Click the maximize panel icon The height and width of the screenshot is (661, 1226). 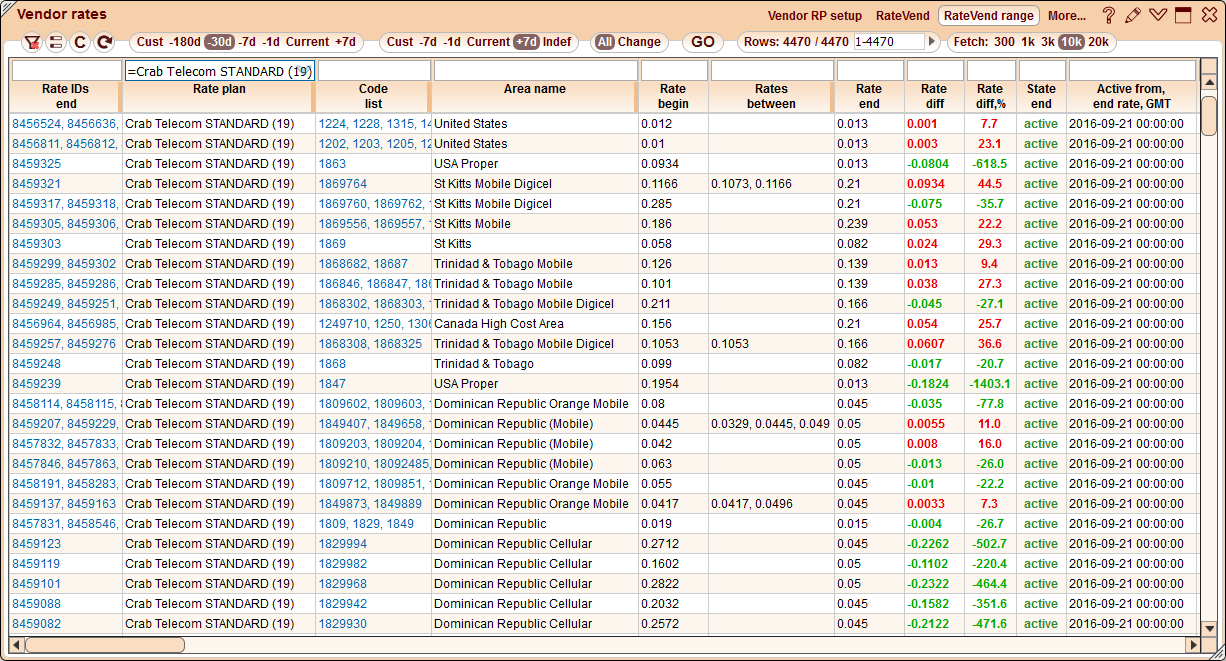point(1182,14)
